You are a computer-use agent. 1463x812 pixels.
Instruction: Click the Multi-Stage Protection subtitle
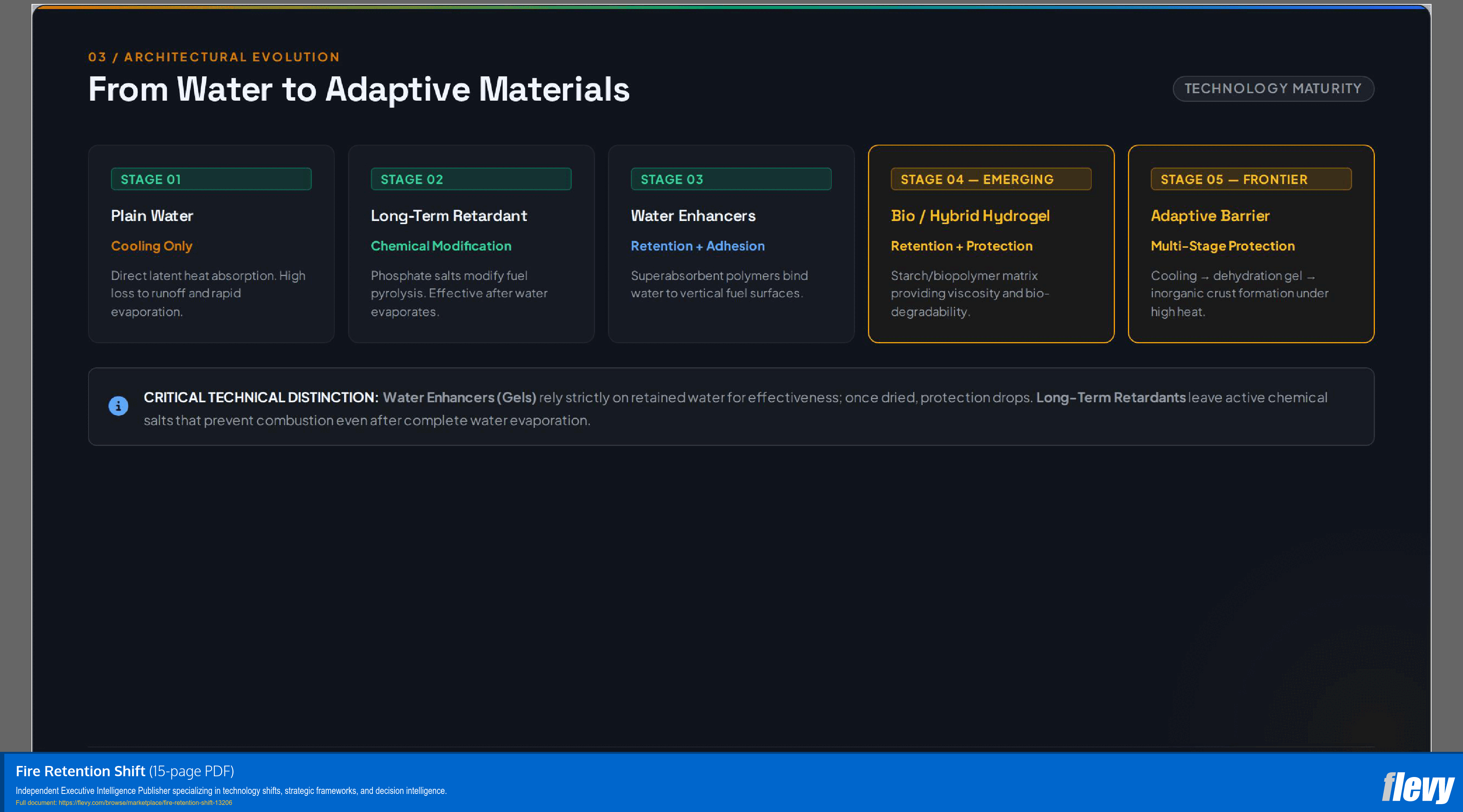[1223, 247]
